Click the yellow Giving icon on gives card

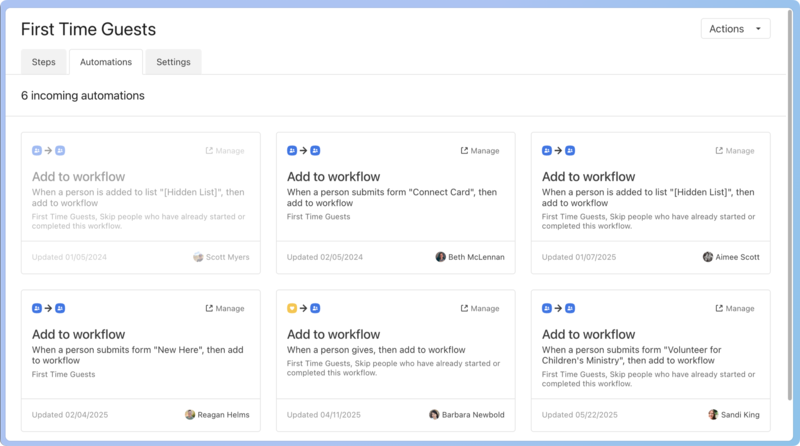292,308
